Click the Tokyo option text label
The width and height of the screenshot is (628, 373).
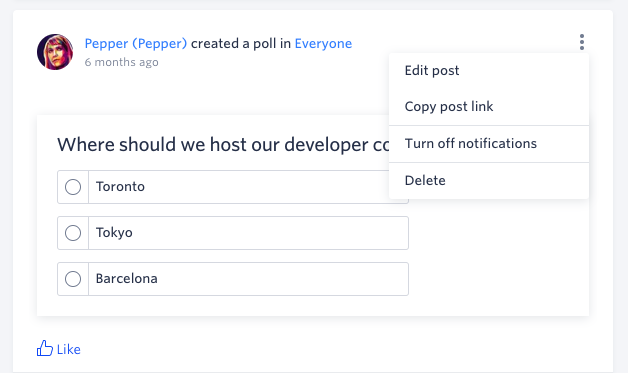[114, 233]
